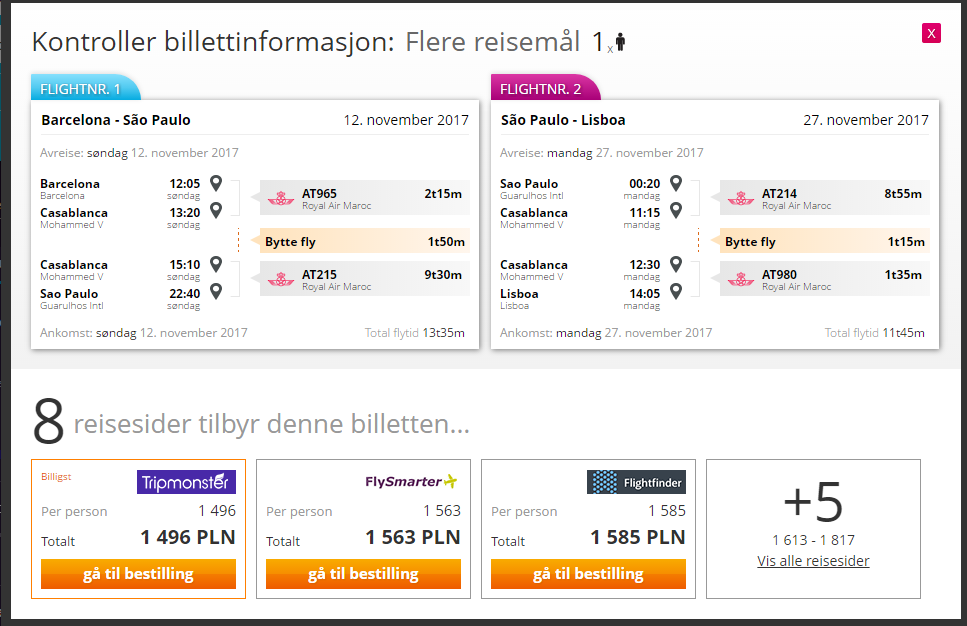Image resolution: width=967 pixels, height=626 pixels.
Task: Click the +5 more travel sites box
Action: (813, 529)
